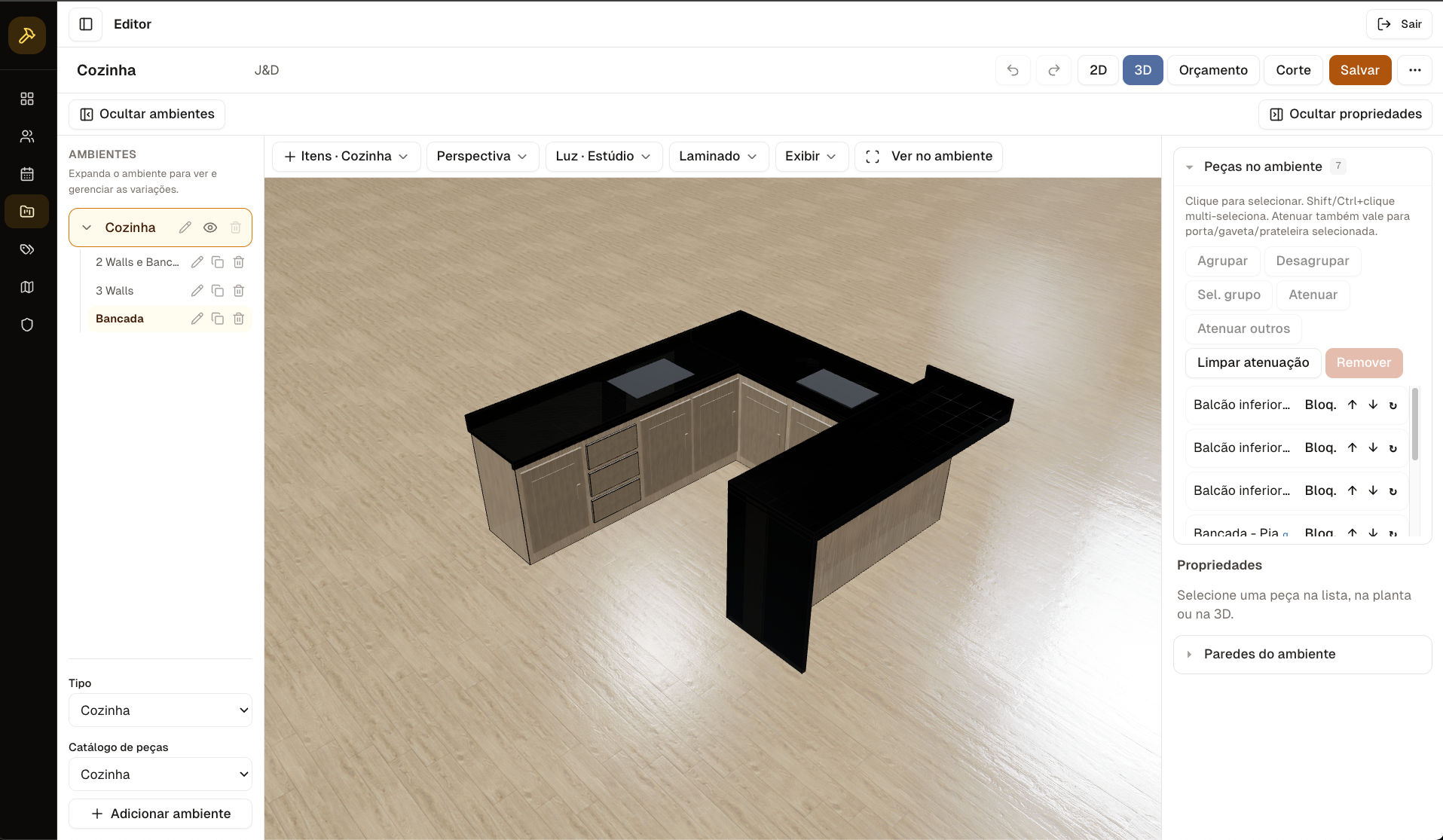The image size is (1443, 840).
Task: Edit the 2 Walls e Banc... variation
Action: click(x=197, y=262)
